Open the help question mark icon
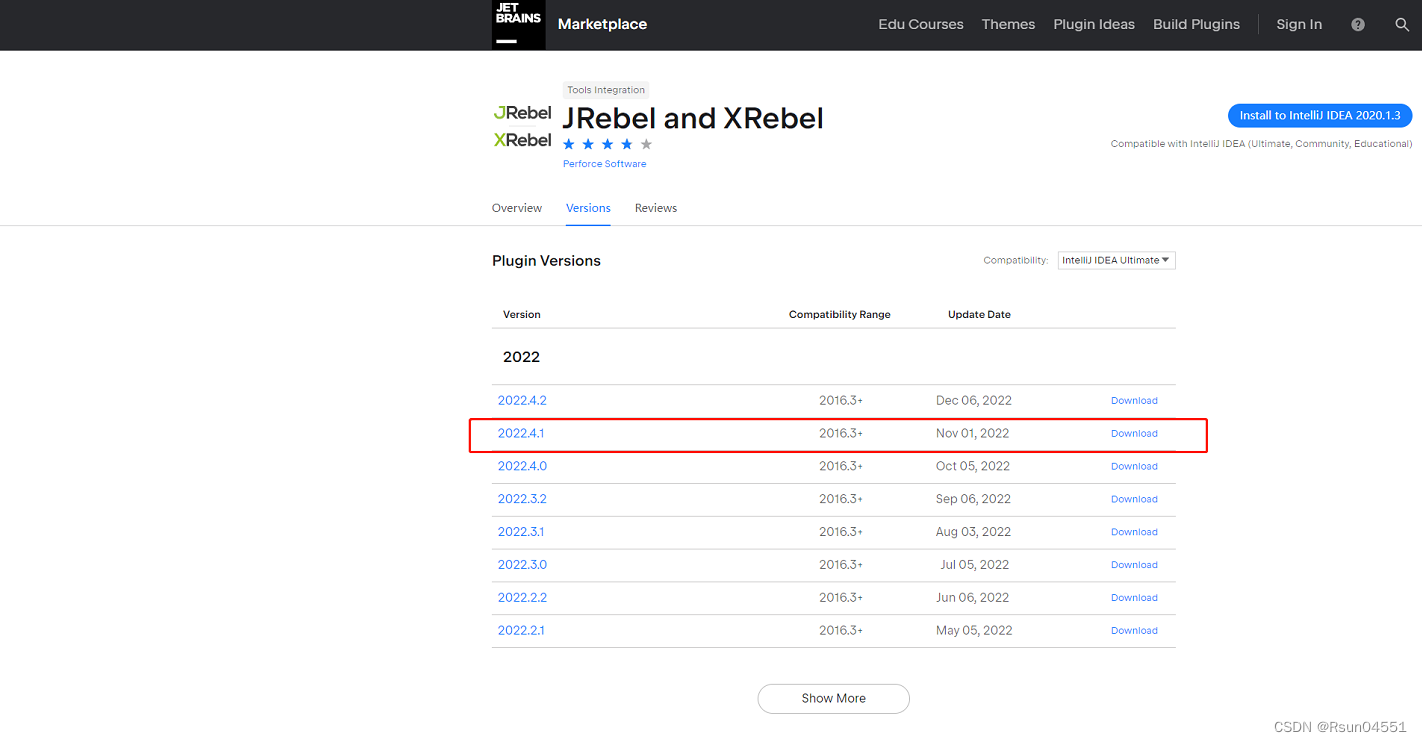This screenshot has width=1422, height=742. (x=1358, y=25)
